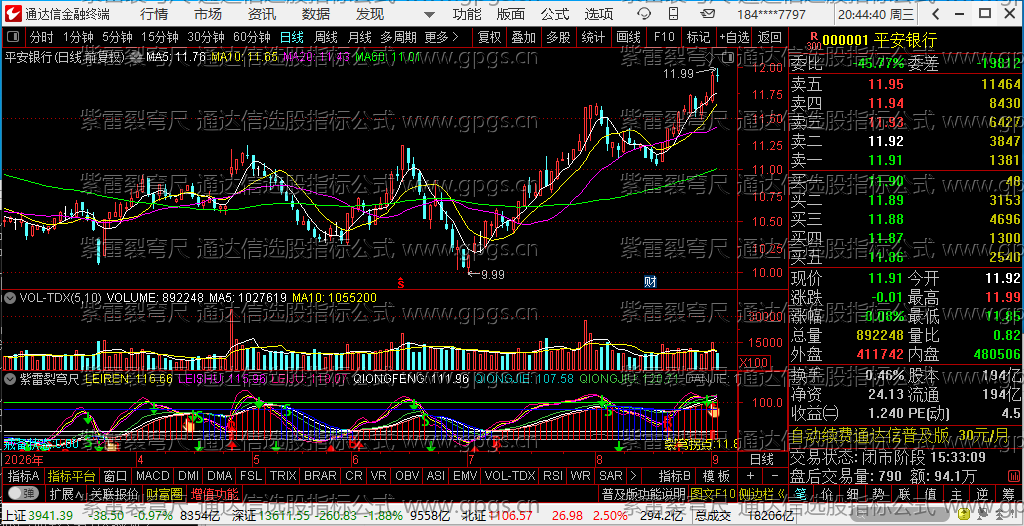Select the SAR indicator tab
This screenshot has width=1024, height=526.
(611, 475)
